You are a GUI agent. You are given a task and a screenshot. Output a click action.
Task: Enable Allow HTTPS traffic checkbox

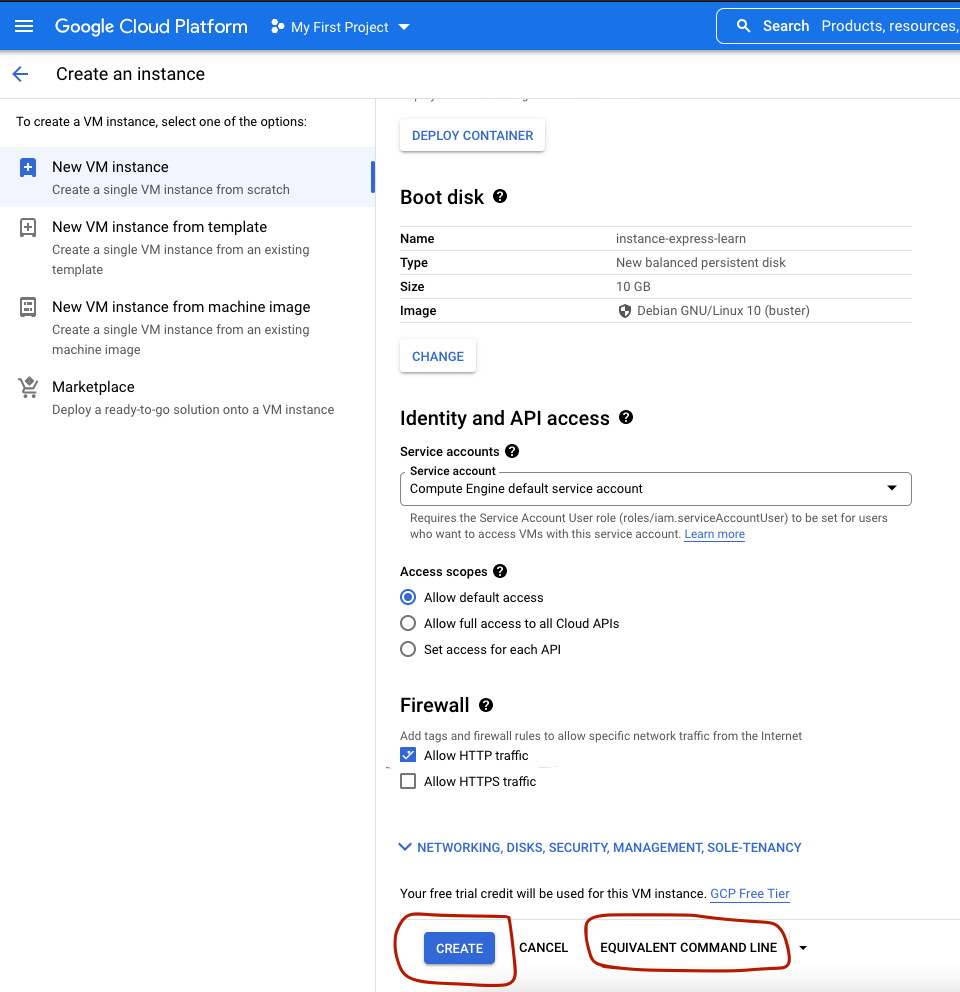coord(408,781)
